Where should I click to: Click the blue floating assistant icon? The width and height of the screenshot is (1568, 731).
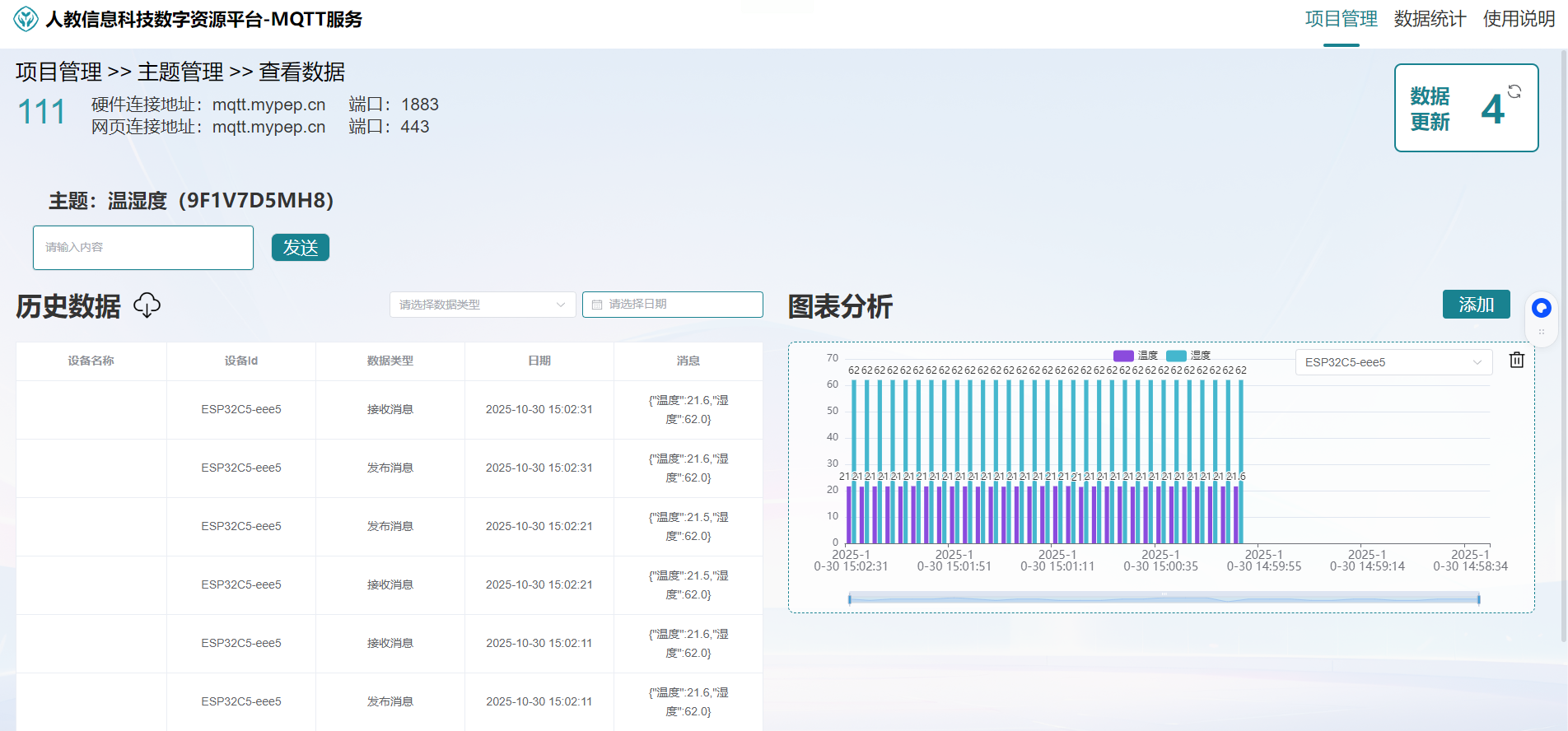coord(1542,308)
